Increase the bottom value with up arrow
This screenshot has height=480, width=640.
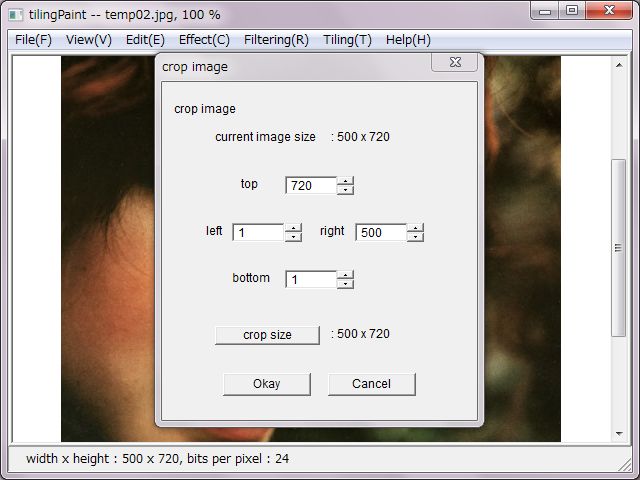tap(345, 275)
